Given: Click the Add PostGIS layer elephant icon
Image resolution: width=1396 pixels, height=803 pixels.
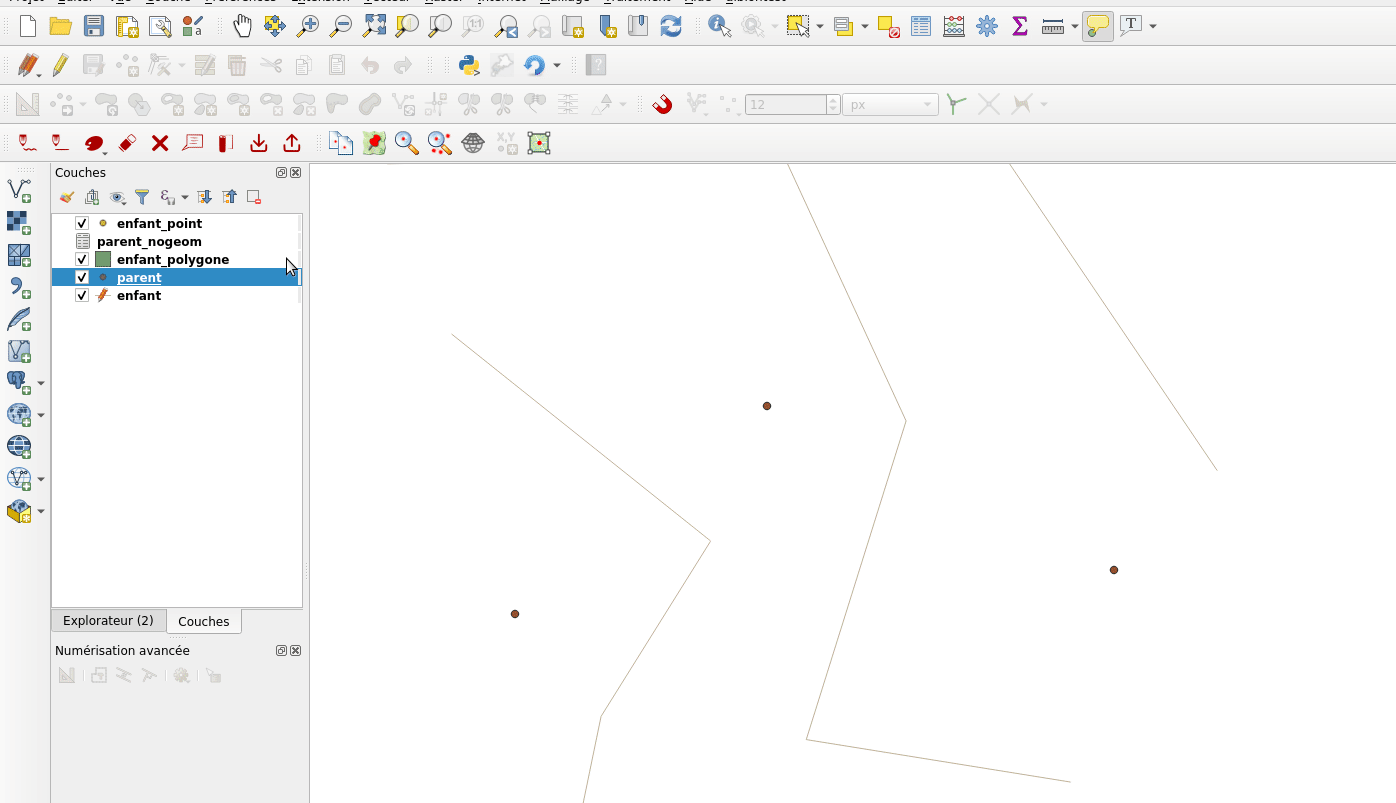Looking at the screenshot, I should pyautogui.click(x=18, y=381).
